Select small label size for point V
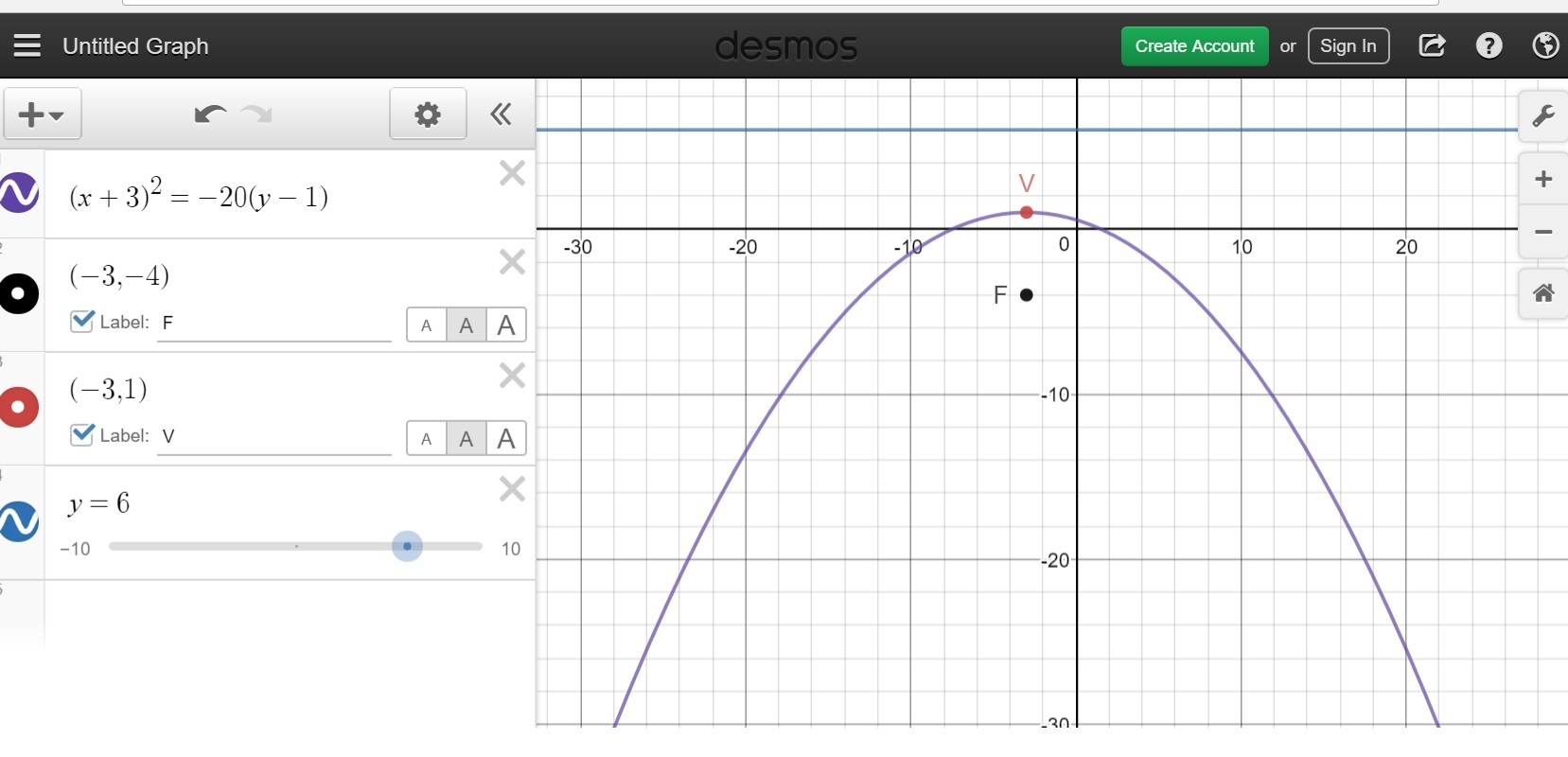Image resolution: width=1568 pixels, height=757 pixels. (x=427, y=439)
